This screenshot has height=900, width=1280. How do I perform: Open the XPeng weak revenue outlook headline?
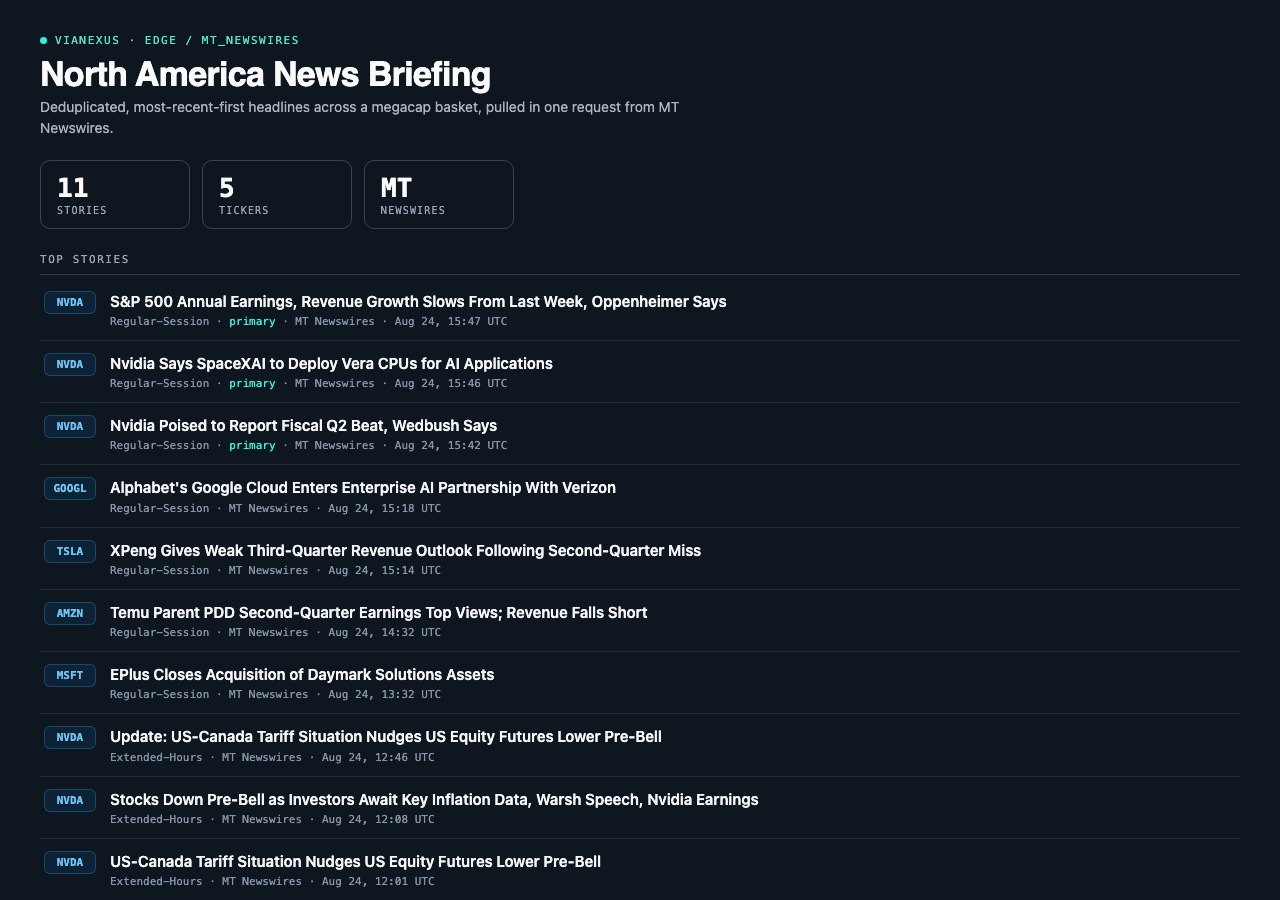pos(405,550)
